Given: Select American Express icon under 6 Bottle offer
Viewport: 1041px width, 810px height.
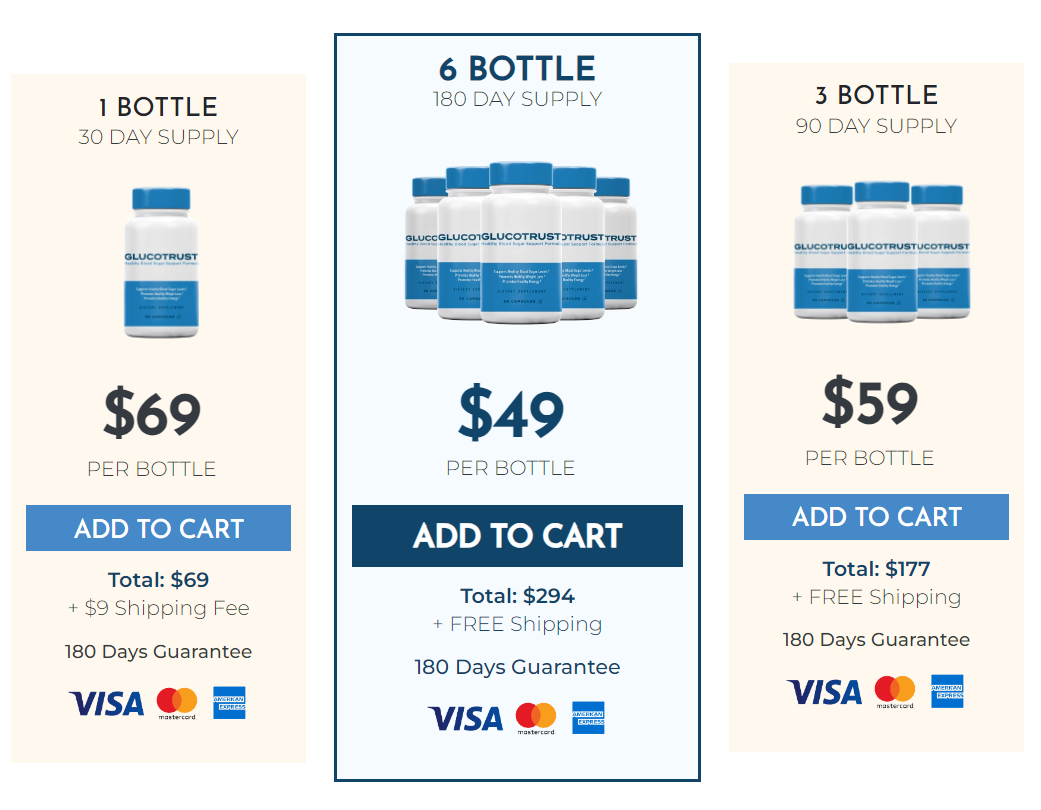Looking at the screenshot, I should click(x=588, y=718).
